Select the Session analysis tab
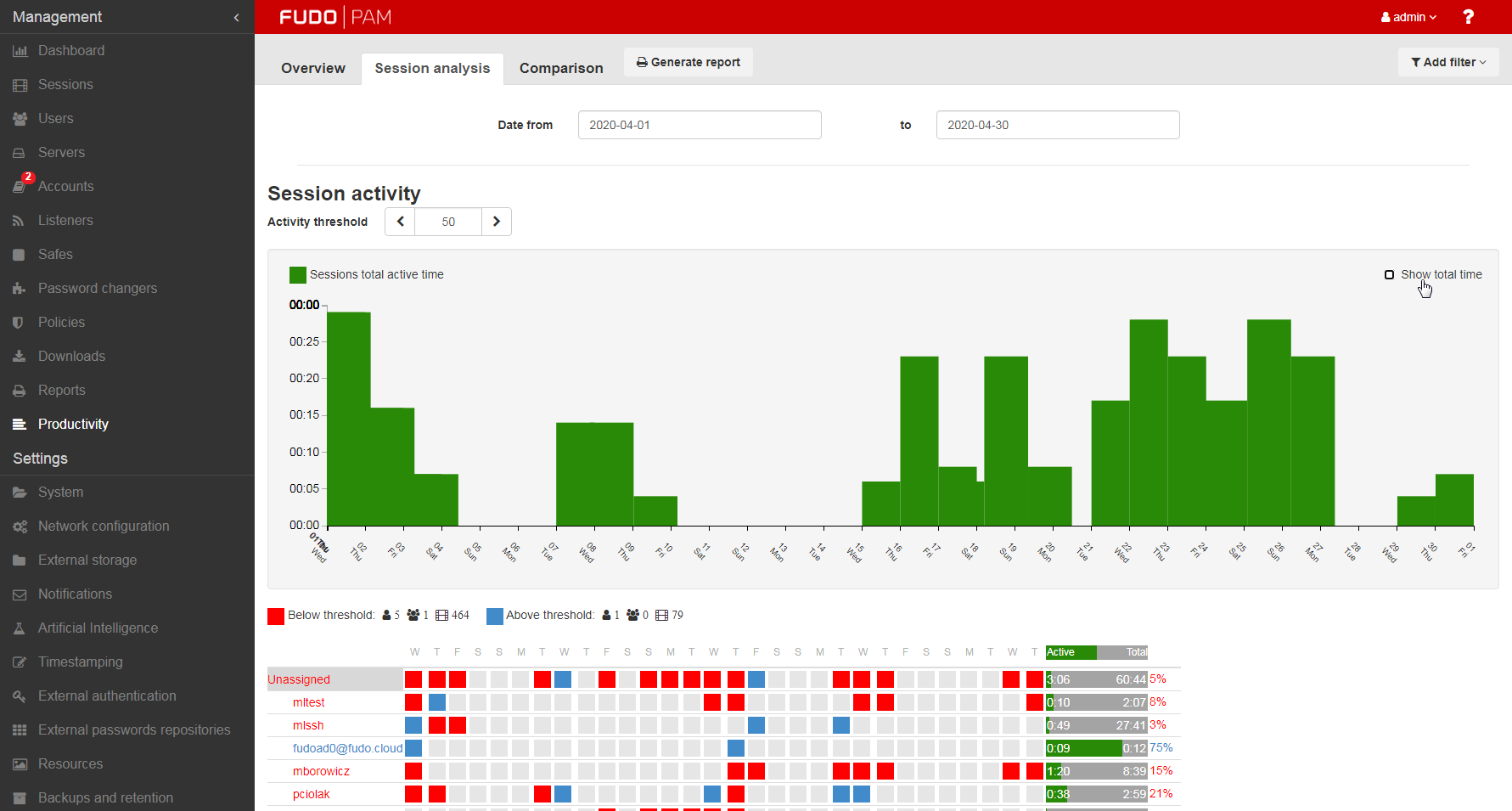The image size is (1512, 811). [x=432, y=68]
